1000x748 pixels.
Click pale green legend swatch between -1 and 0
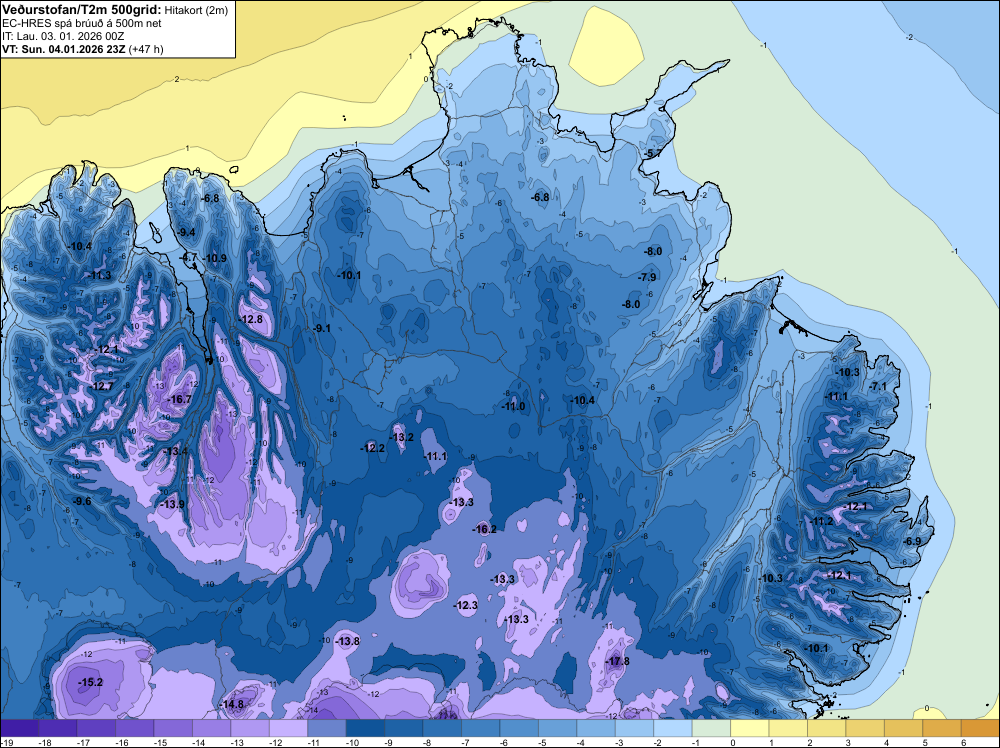point(711,728)
